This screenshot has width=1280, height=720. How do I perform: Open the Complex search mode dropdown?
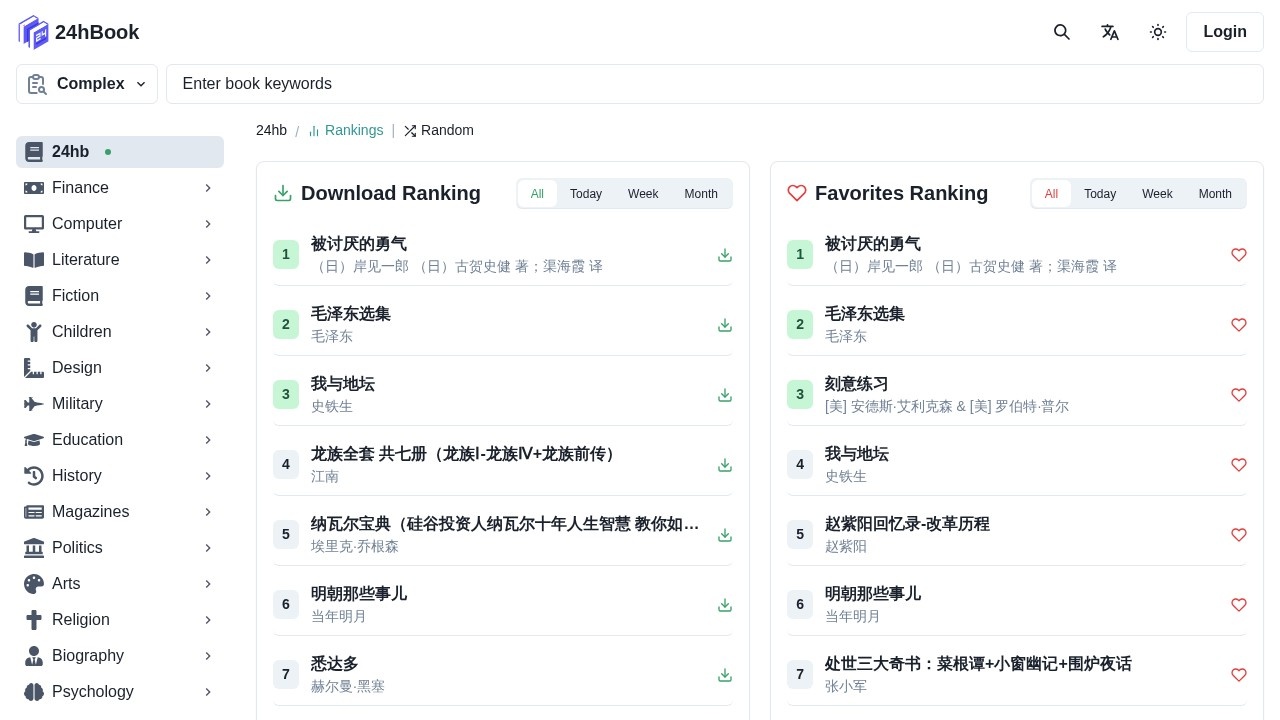[87, 84]
